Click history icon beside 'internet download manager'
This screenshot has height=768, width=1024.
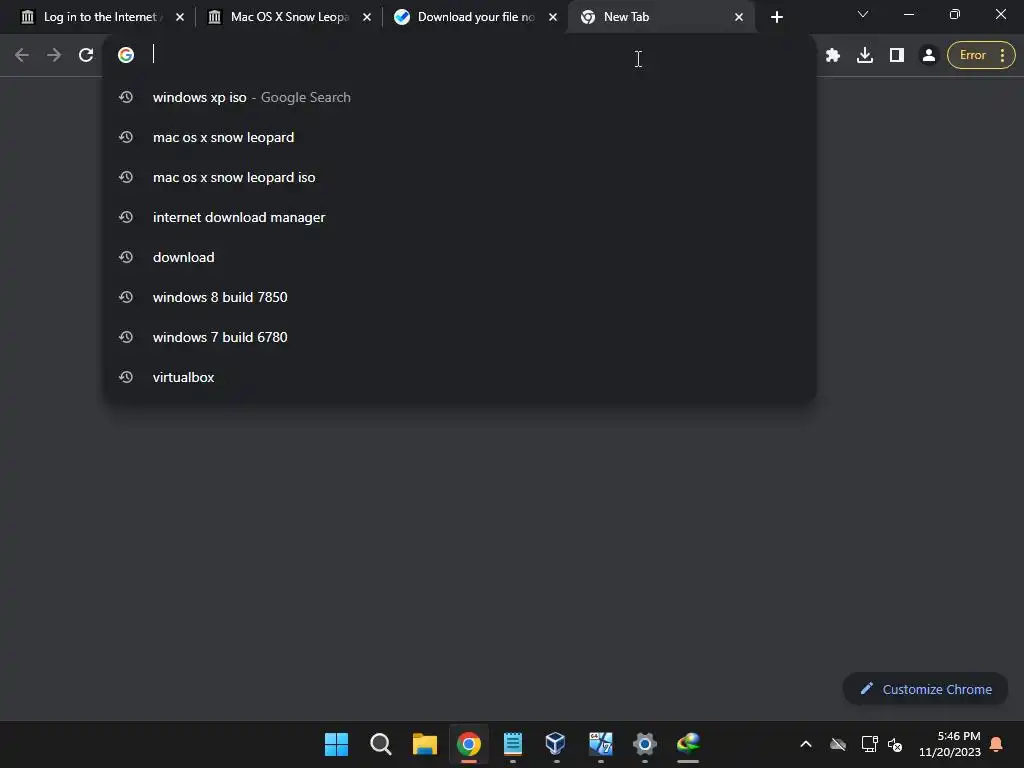tap(126, 217)
